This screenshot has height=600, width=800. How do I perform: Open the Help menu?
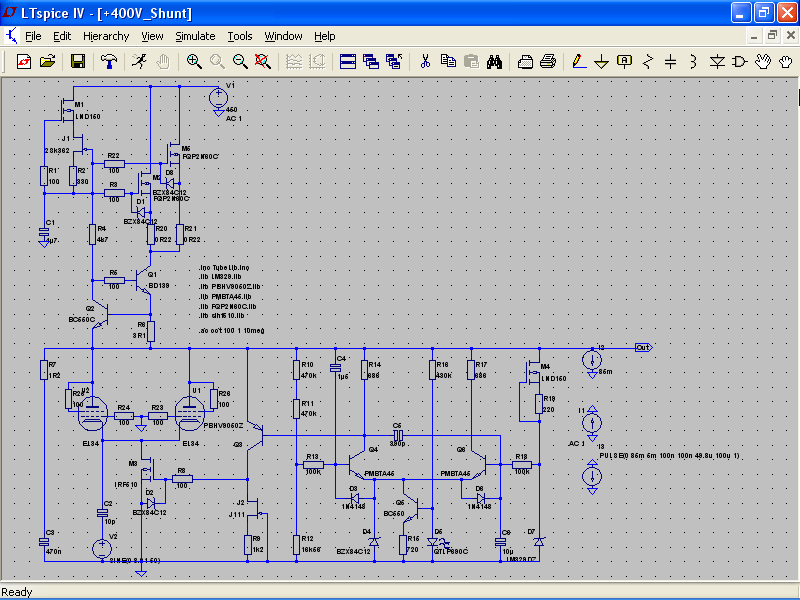click(x=324, y=36)
